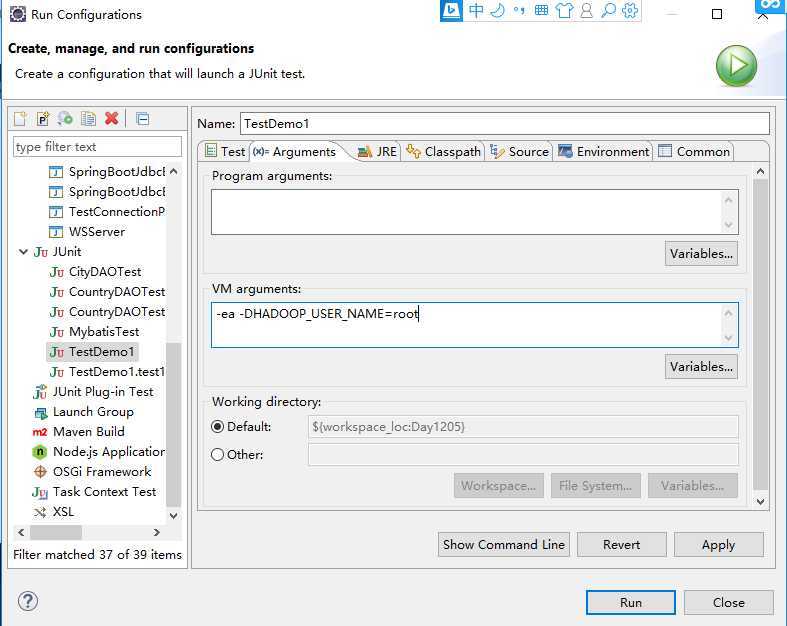This screenshot has height=626, width=787.
Task: Close the Run Configurations dialog button
Action: pos(728,602)
